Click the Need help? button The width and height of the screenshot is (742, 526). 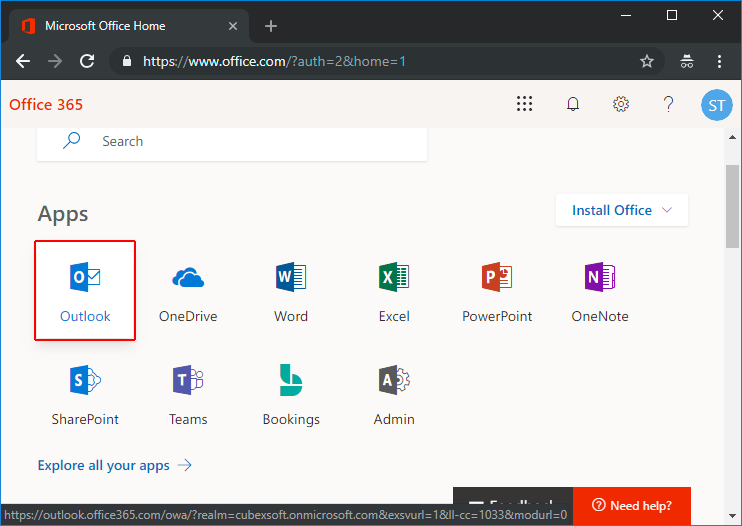632,506
